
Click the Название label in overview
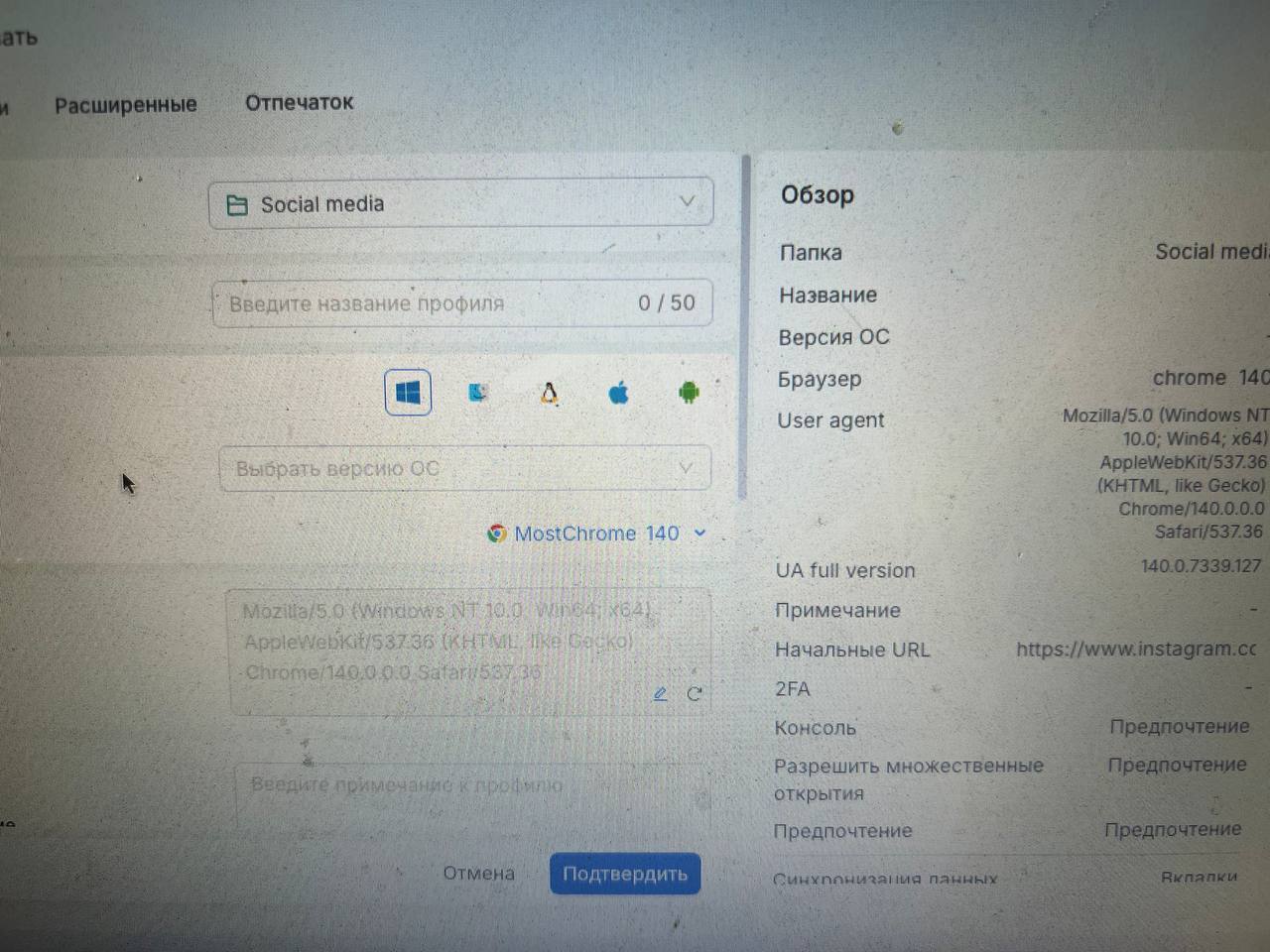point(827,295)
